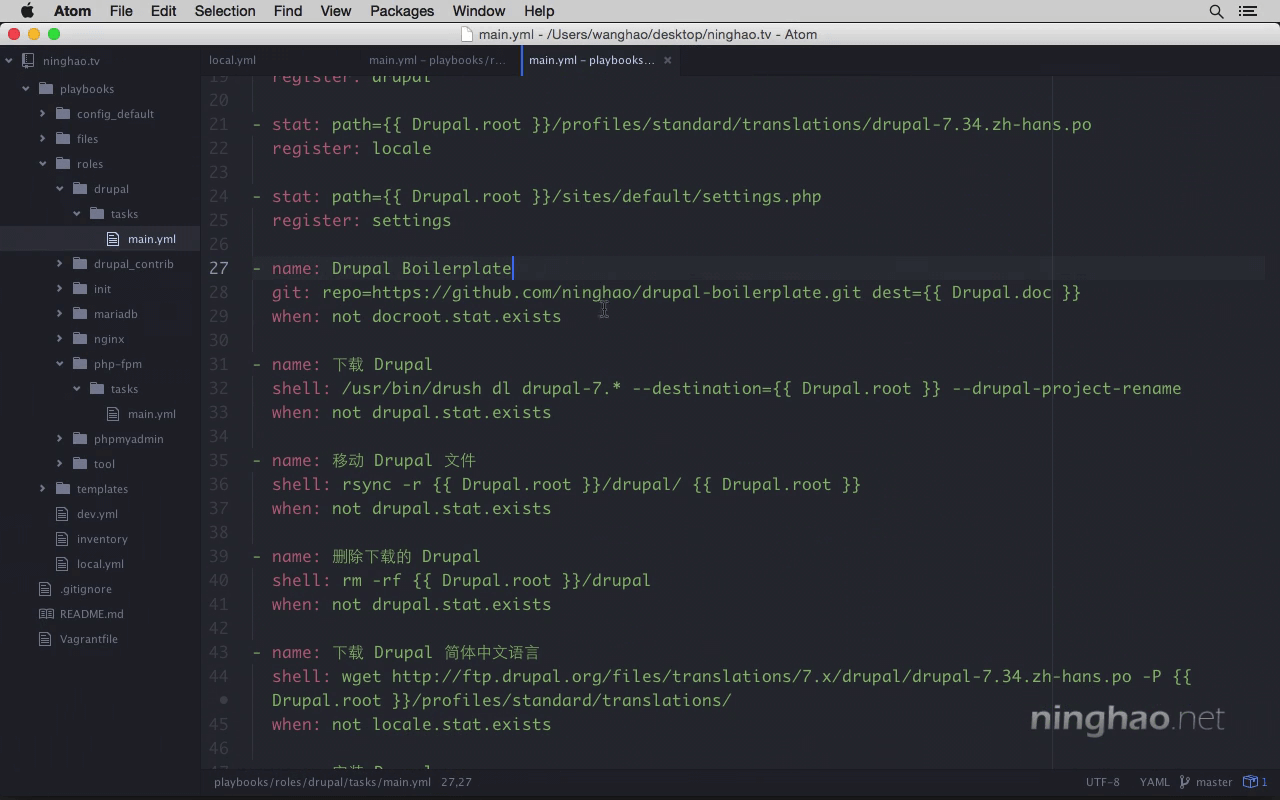Open the File menu
This screenshot has height=800, width=1280.
(121, 11)
